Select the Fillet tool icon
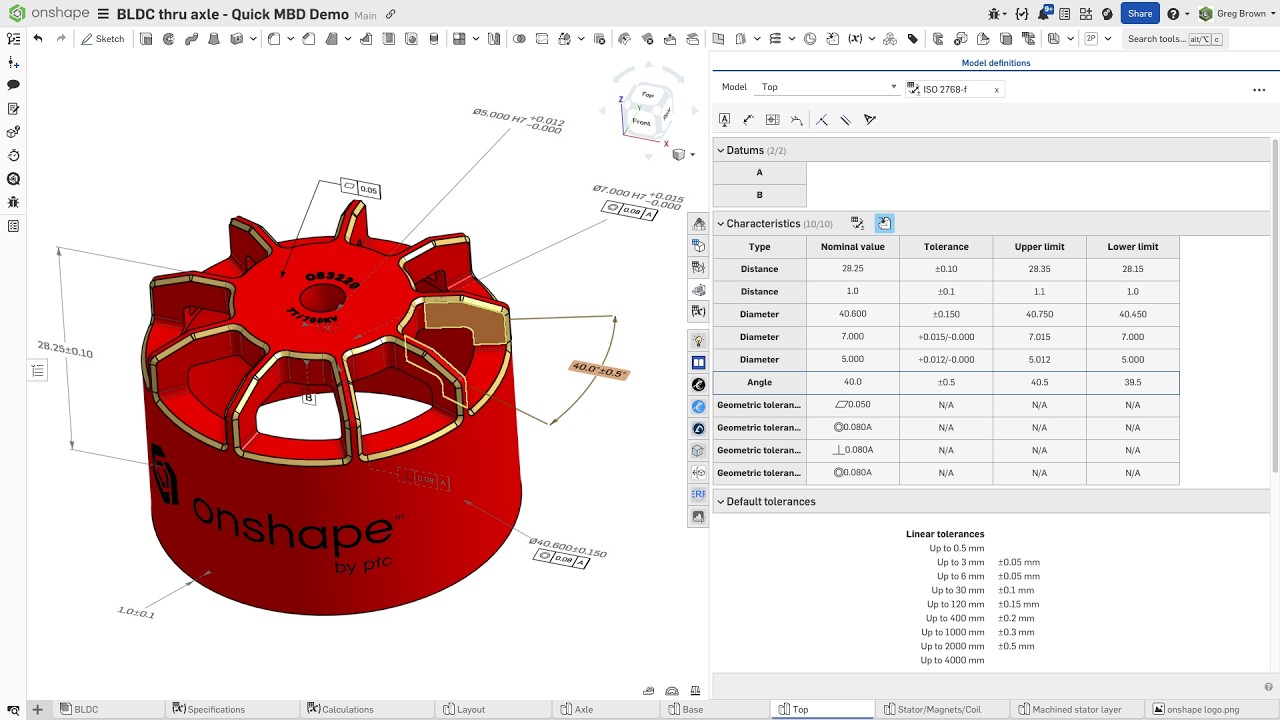This screenshot has width=1280, height=720. coord(273,39)
